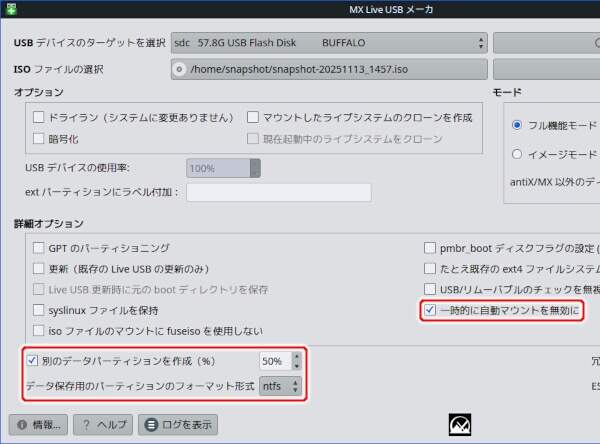The width and height of the screenshot is (600, 444).
Task: Enable GPT のパーティショニング checkbox
Action: click(39, 248)
